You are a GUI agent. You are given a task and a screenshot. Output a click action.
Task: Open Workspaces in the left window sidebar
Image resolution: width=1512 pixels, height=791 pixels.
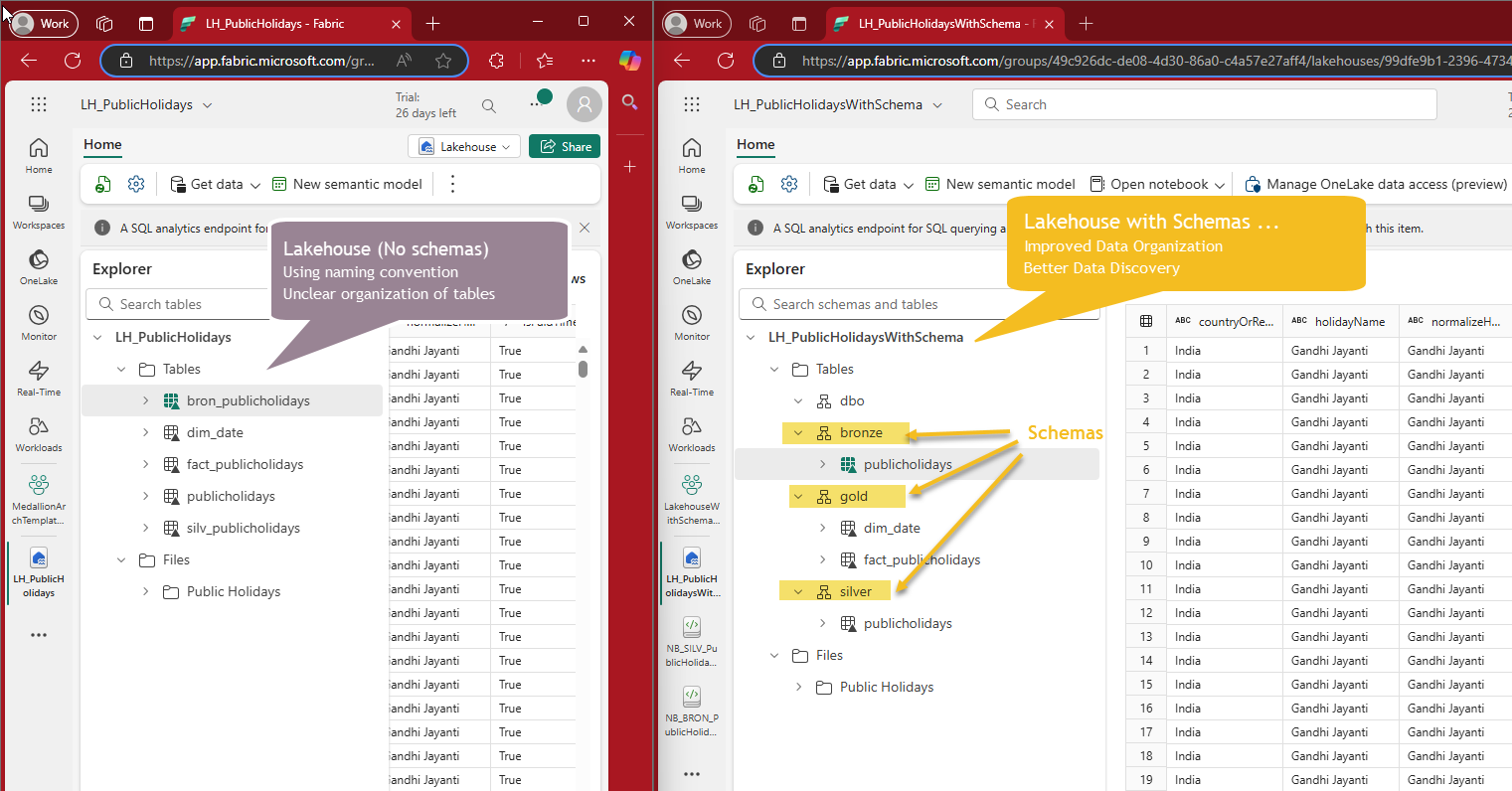click(39, 210)
